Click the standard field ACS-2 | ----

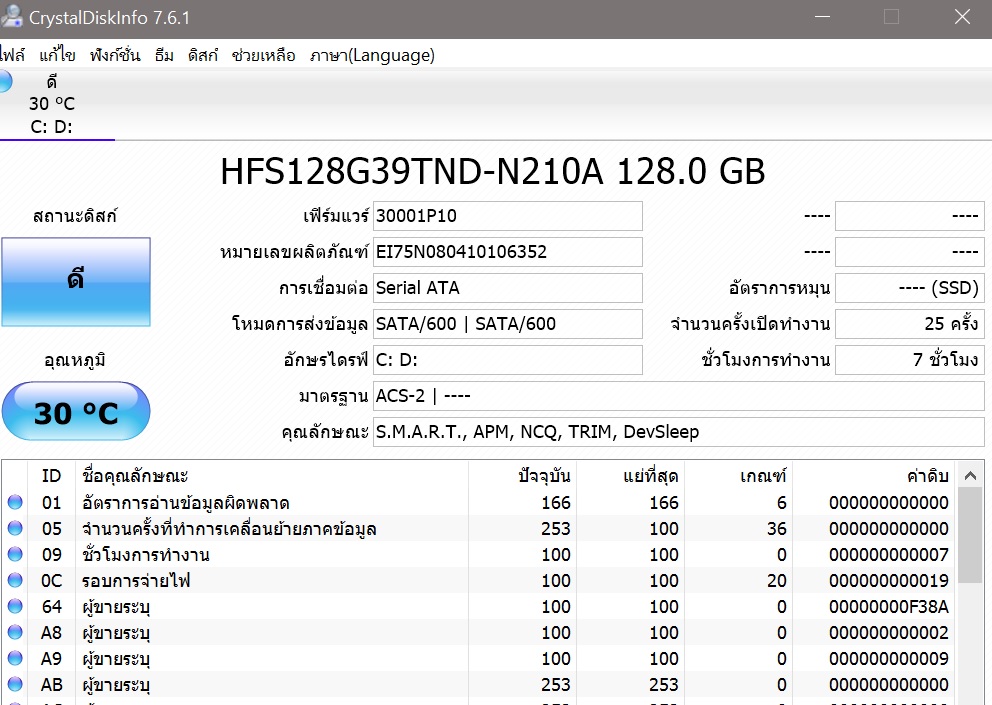(679, 396)
